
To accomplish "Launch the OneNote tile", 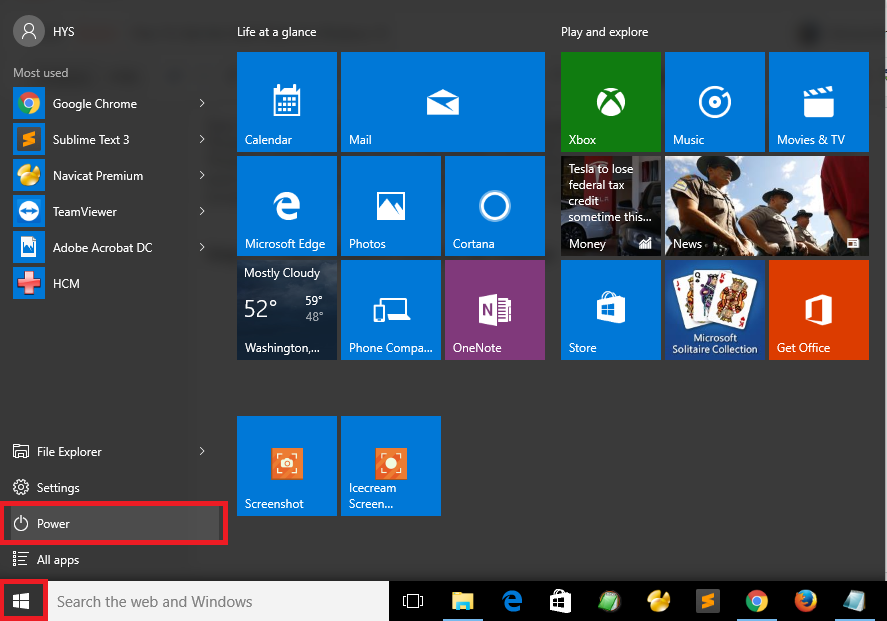I will (x=495, y=310).
